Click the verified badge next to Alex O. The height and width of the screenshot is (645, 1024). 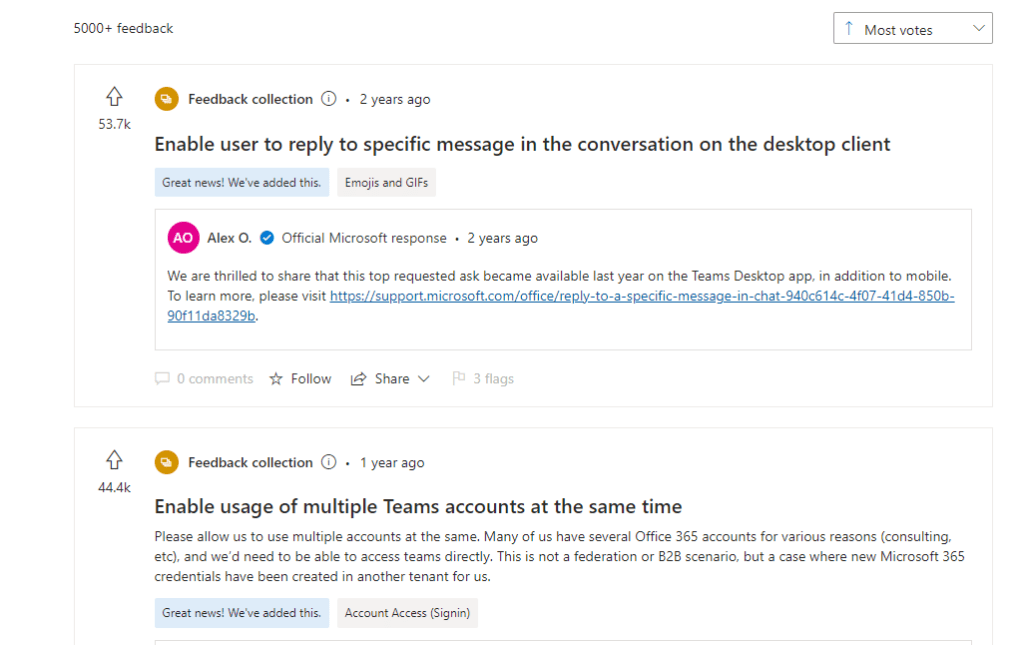click(x=266, y=238)
